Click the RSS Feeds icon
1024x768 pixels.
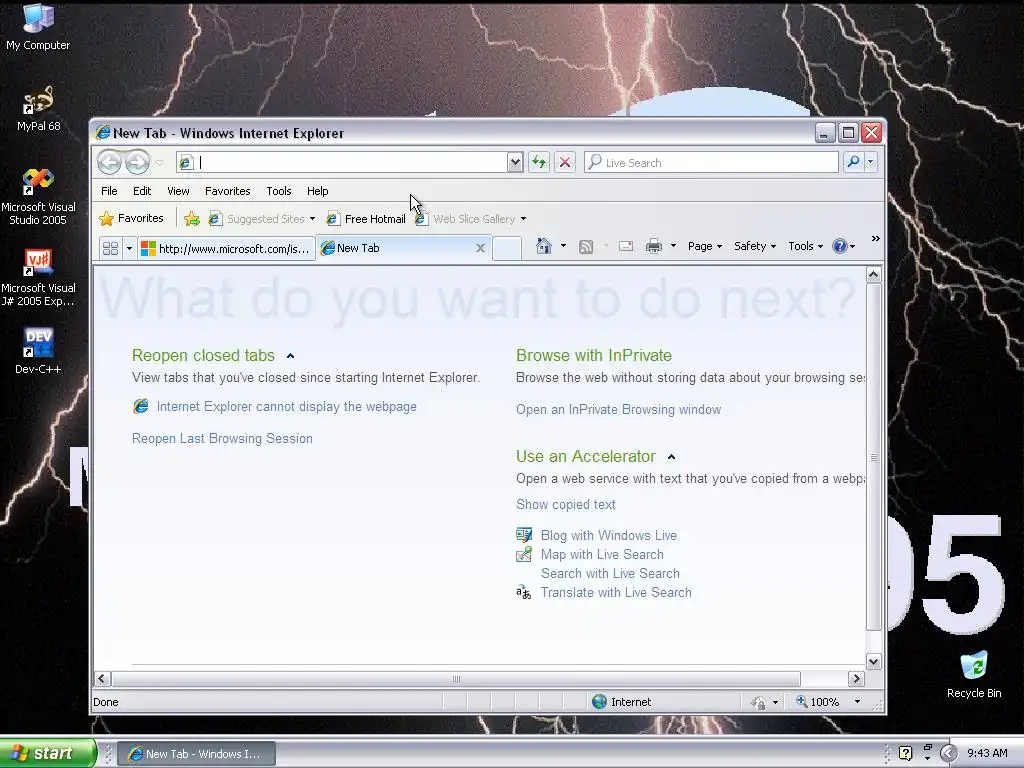tap(586, 246)
